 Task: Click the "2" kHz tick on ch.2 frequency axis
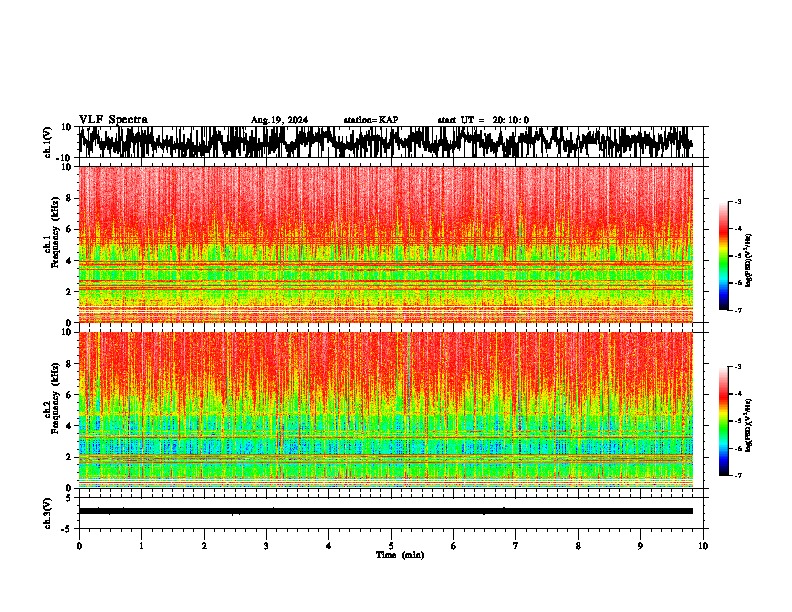point(70,457)
